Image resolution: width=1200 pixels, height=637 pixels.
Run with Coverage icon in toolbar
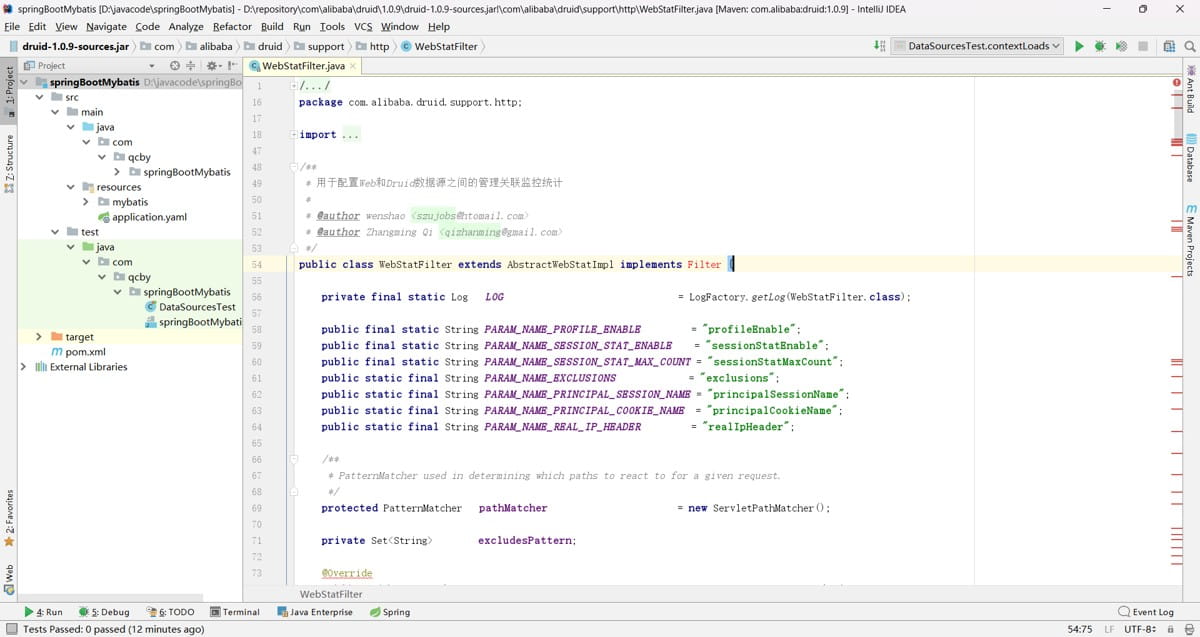point(1121,46)
